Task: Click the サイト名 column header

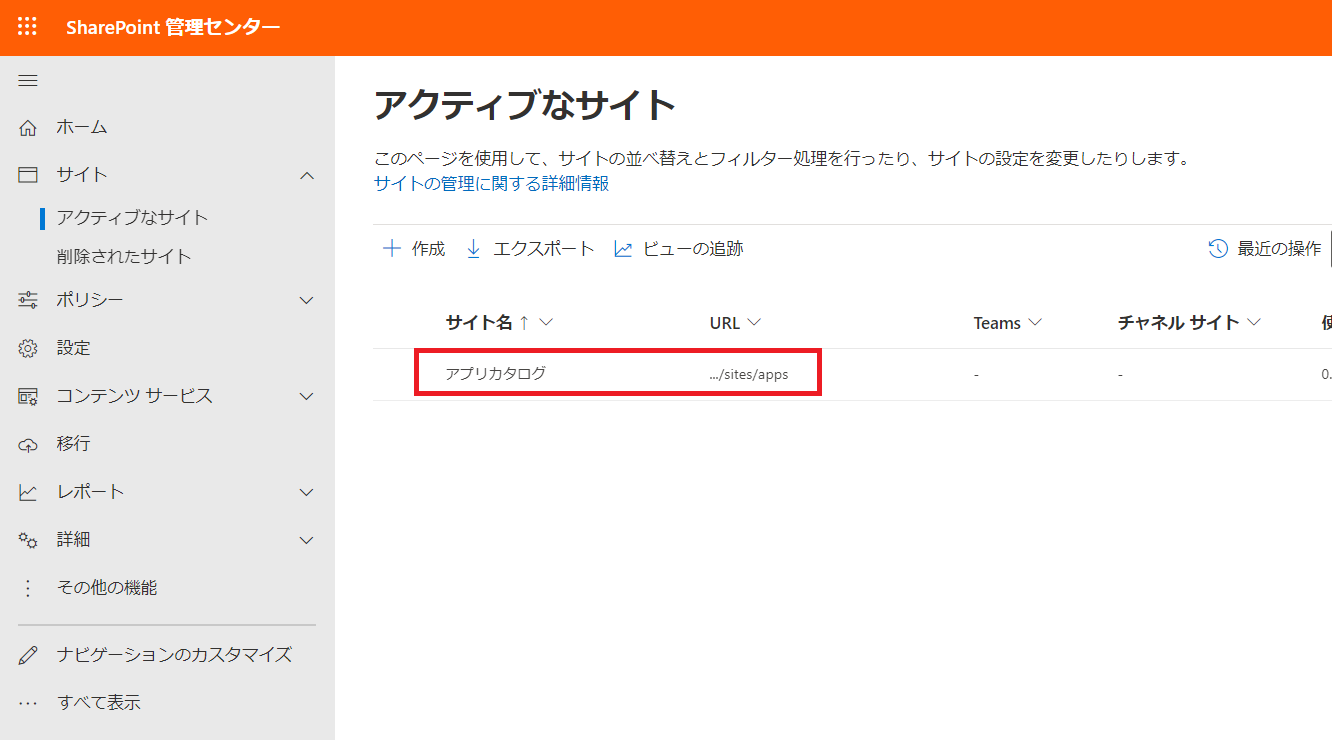Action: [x=479, y=322]
